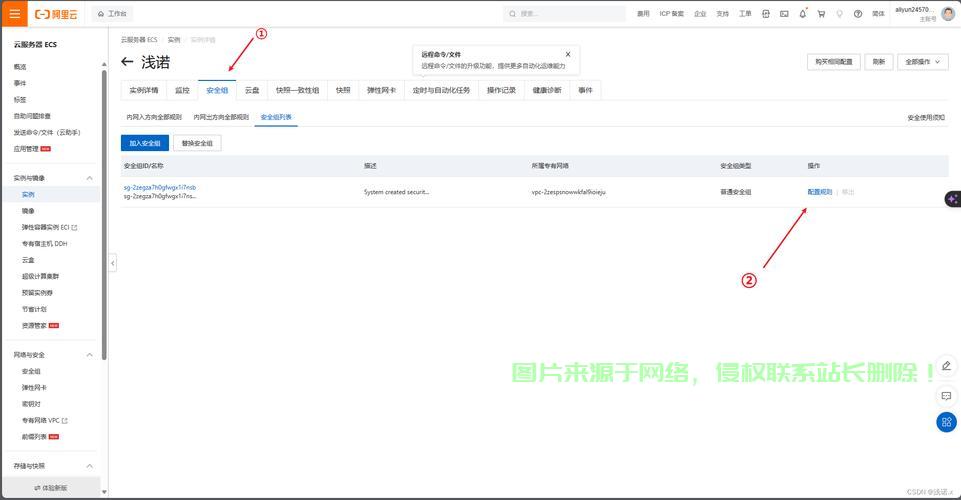
Task: Click 费用 in the top header
Action: [643, 13]
